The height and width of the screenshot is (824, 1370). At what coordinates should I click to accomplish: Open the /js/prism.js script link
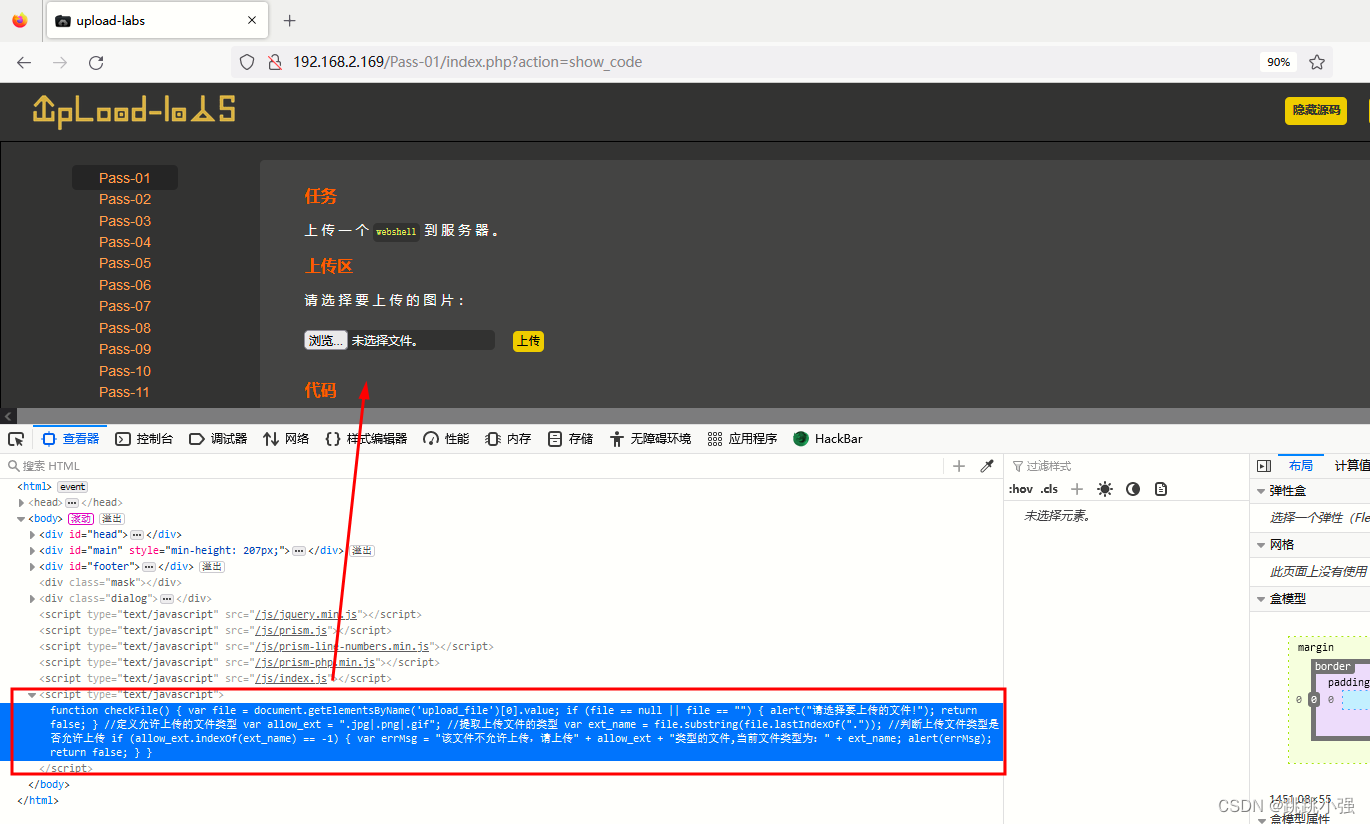(291, 631)
